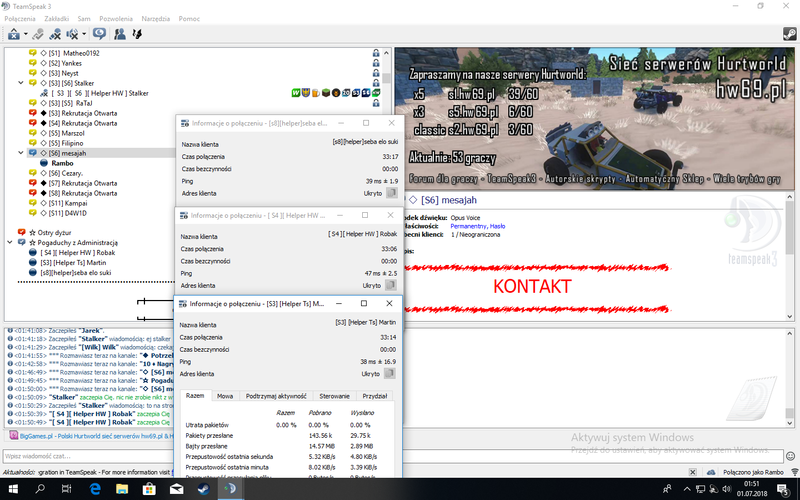The height and width of the screenshot is (500, 800).
Task: Click the channel tree scrollbar thumb
Action: 386,78
